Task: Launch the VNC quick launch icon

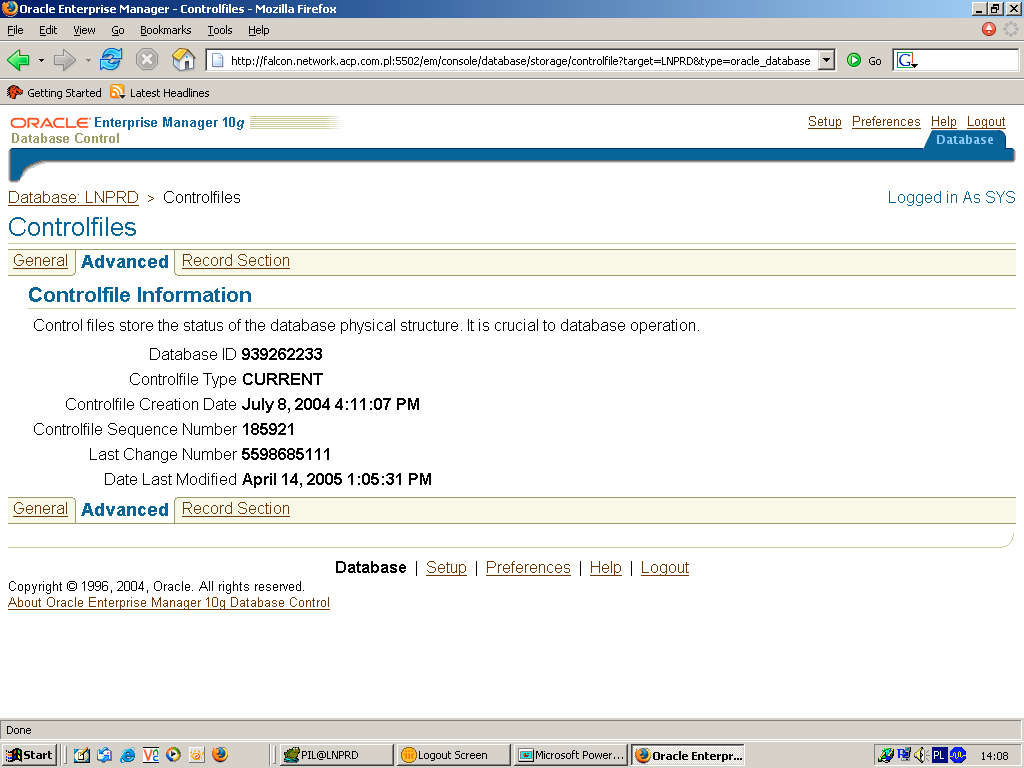Action: point(150,755)
